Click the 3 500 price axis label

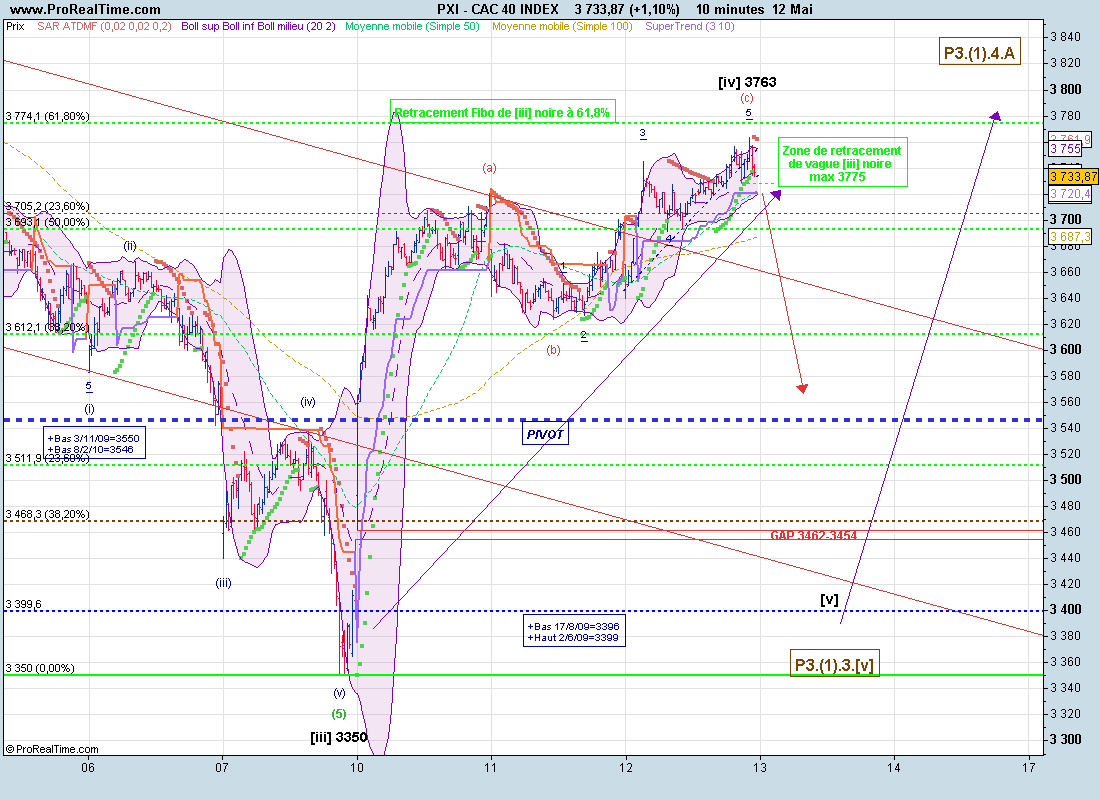tap(1066, 479)
